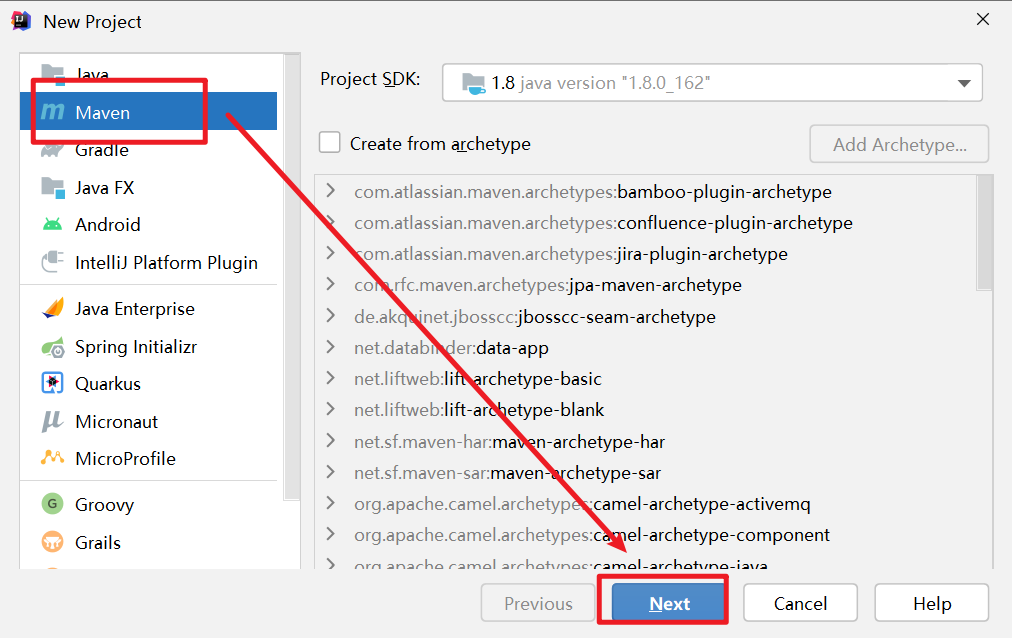Open Help for the dialog
Viewport: 1012px width, 638px height.
pos(932,603)
